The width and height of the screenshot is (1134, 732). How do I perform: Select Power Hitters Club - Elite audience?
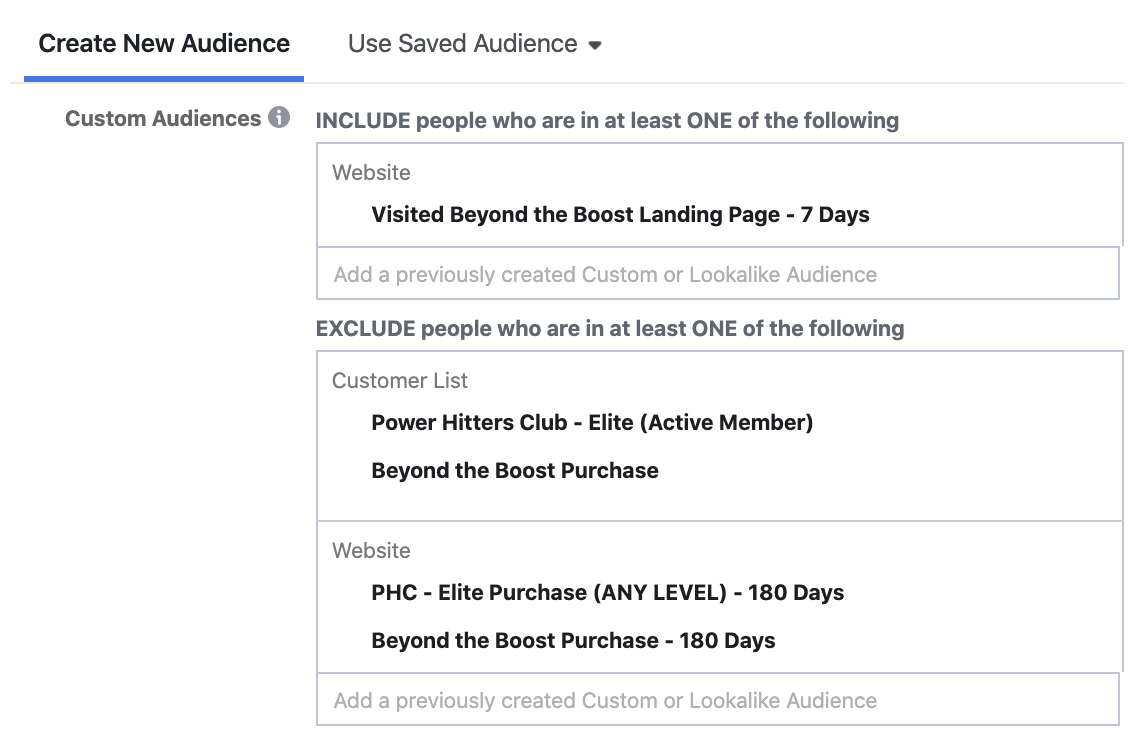click(x=592, y=422)
